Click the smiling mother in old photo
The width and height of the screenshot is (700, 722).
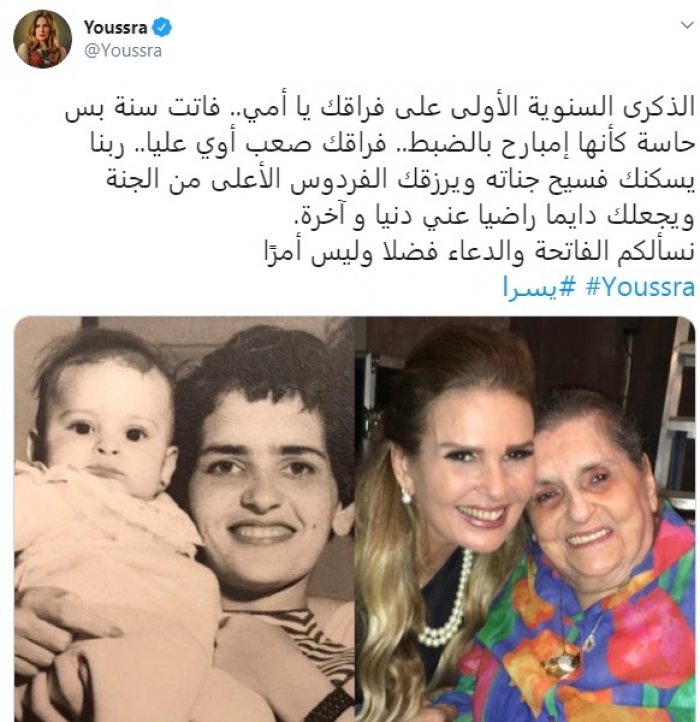coord(267,470)
